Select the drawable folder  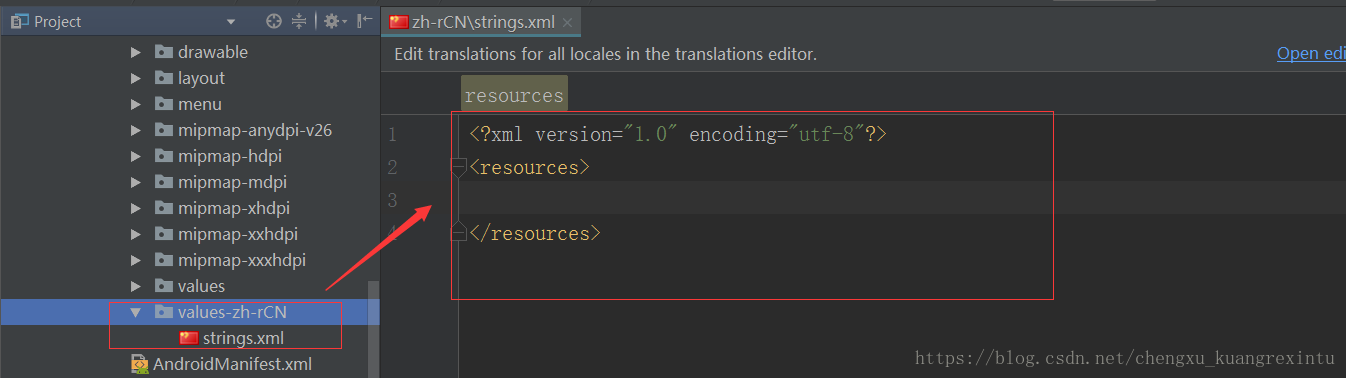point(213,52)
